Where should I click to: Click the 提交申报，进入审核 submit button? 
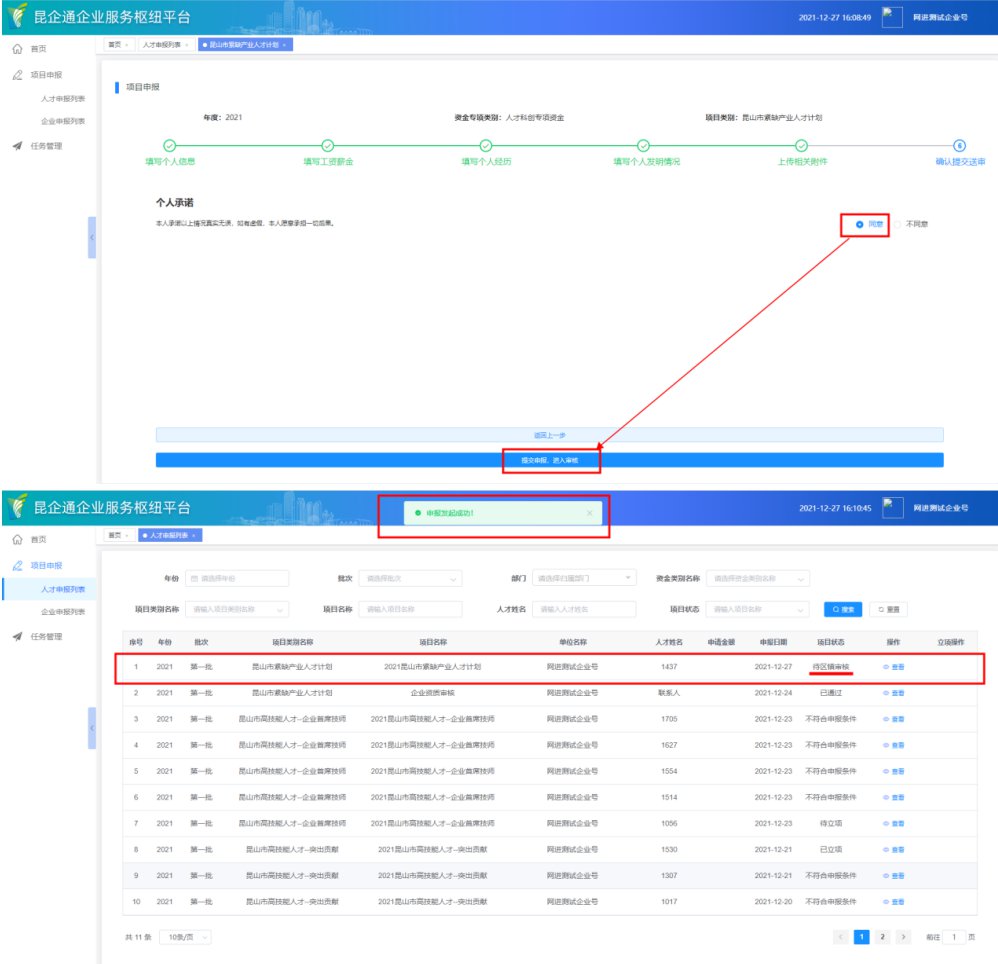(x=549, y=460)
